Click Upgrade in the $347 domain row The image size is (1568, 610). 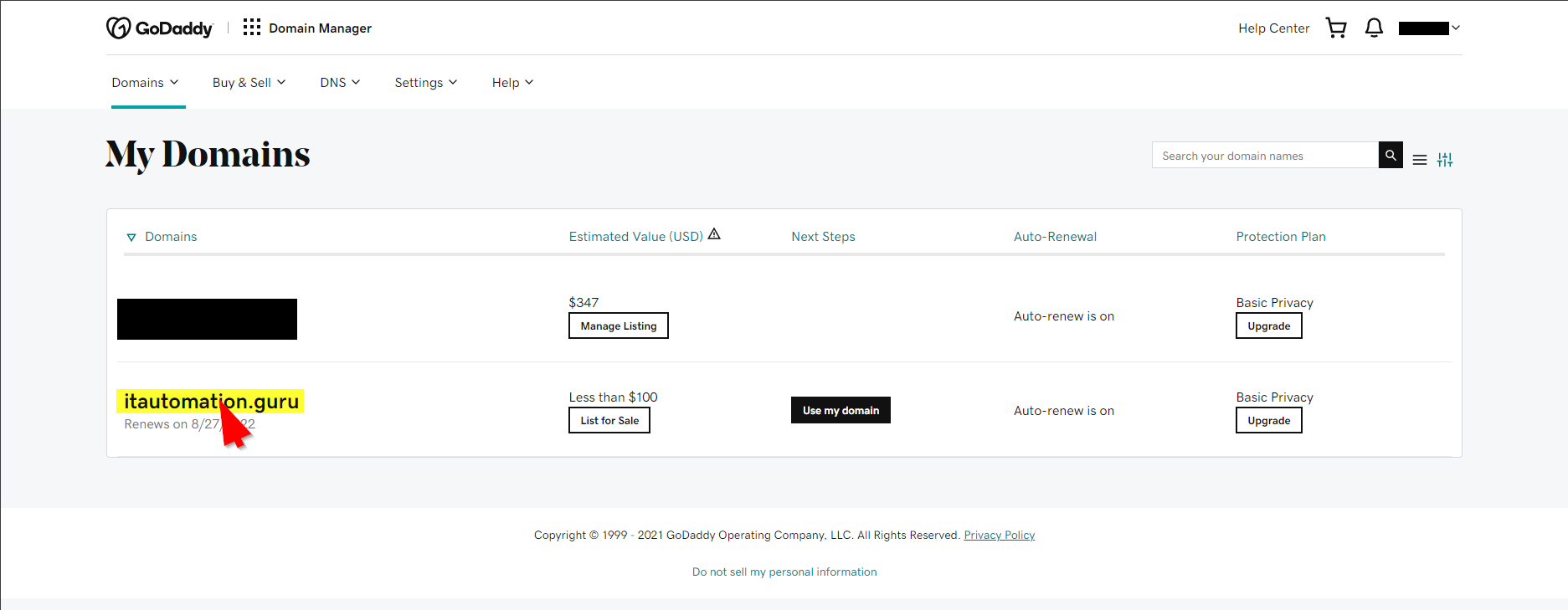pyautogui.click(x=1269, y=326)
